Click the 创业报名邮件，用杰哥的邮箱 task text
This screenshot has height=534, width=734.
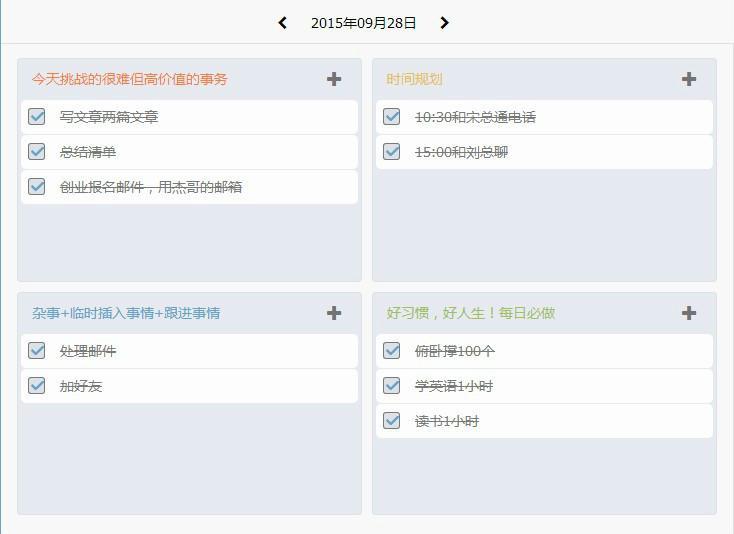(x=151, y=187)
